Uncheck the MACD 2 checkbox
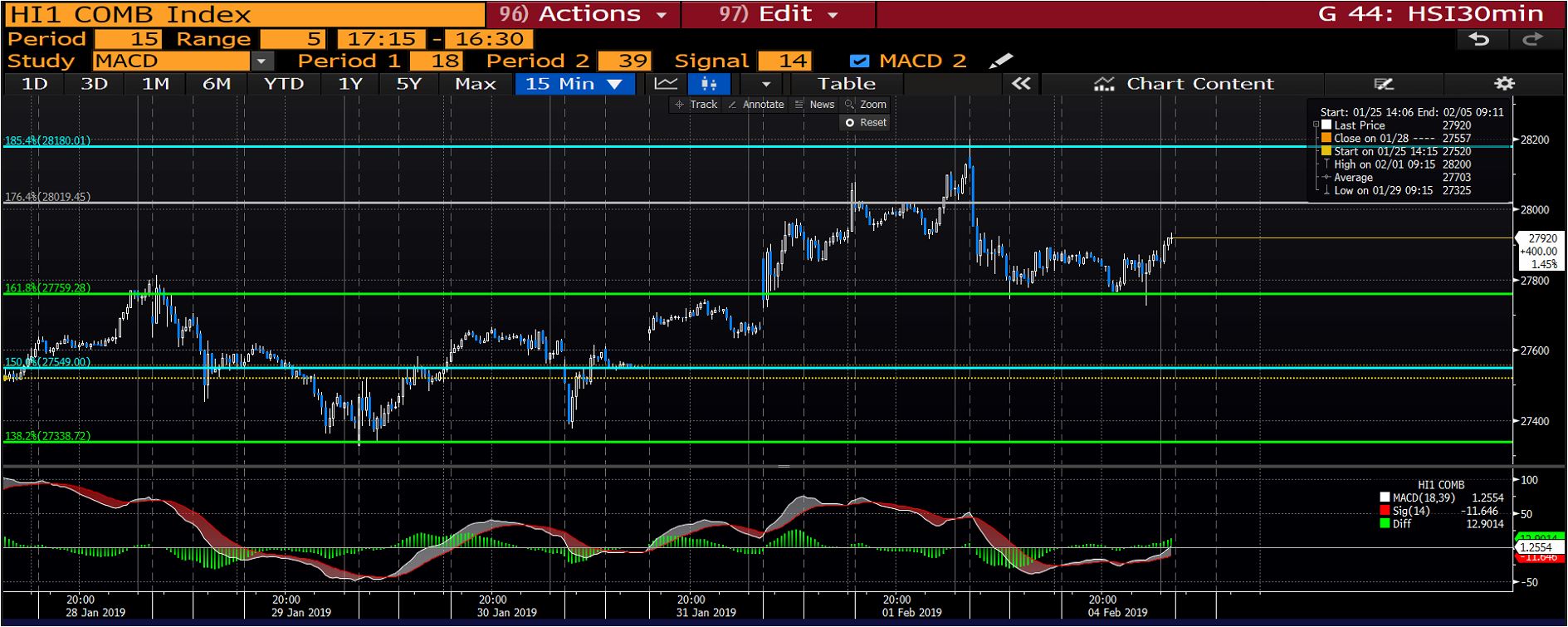Viewport: 1568px width, 627px height. point(860,61)
